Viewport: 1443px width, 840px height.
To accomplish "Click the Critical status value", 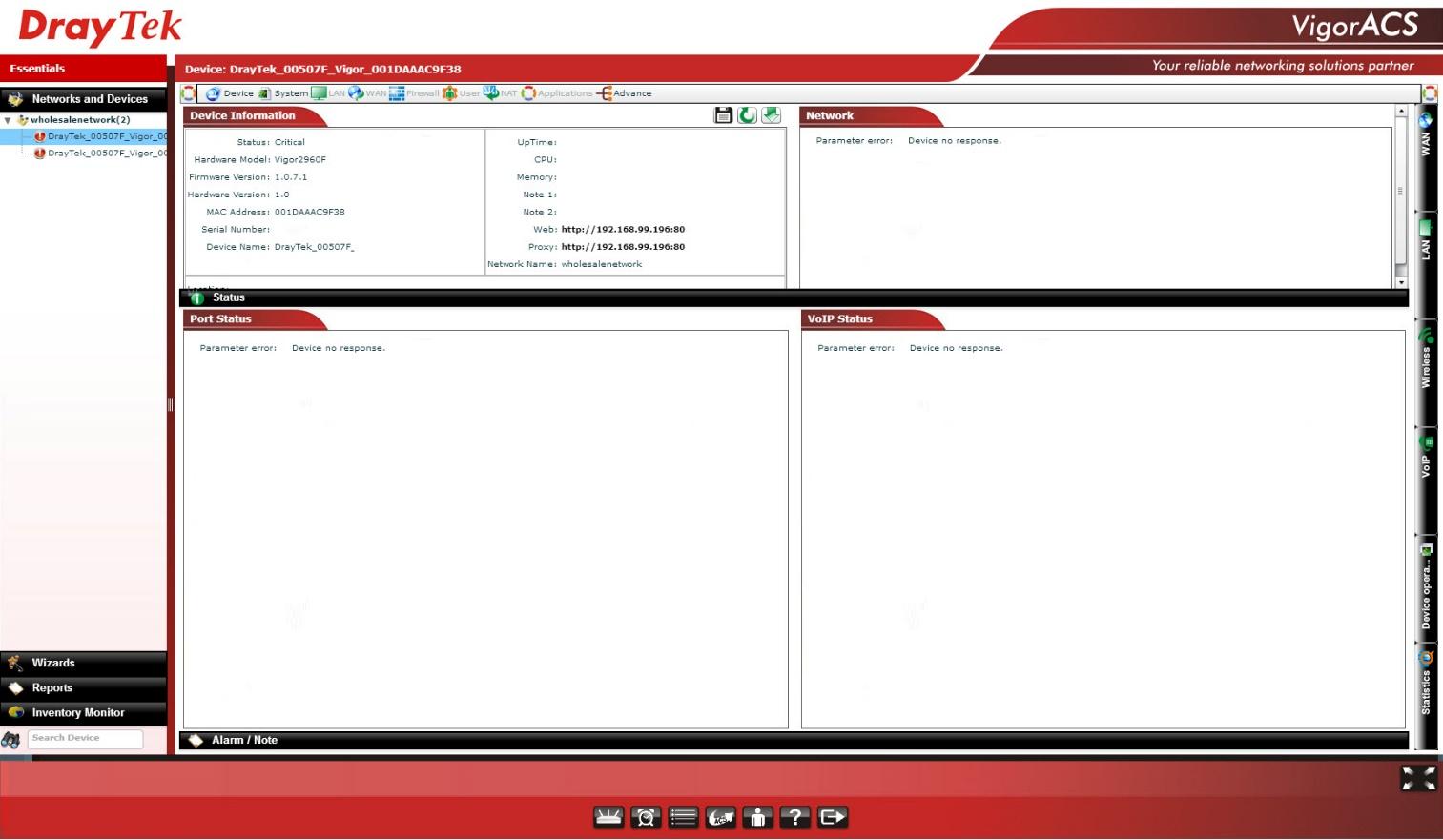I will point(290,142).
